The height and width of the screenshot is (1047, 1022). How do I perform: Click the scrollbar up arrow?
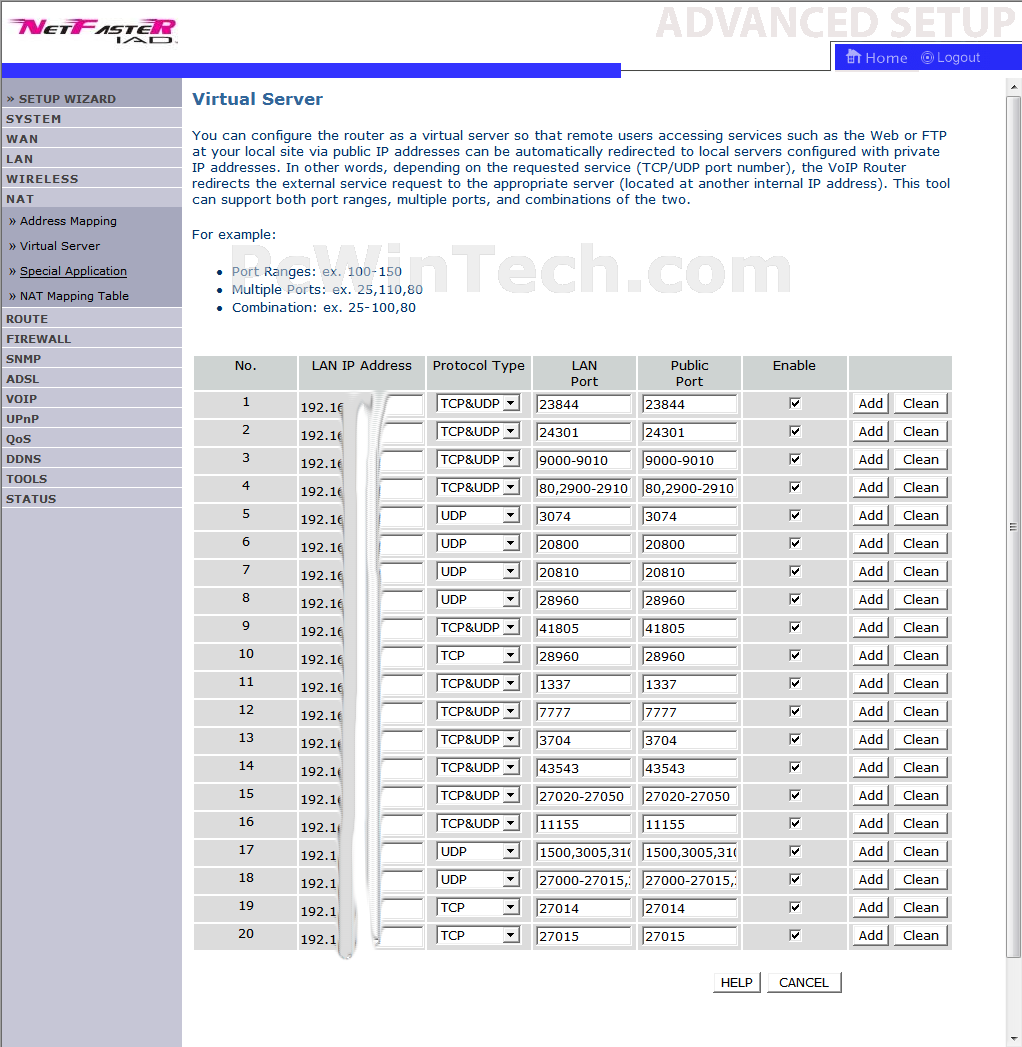[x=1013, y=87]
